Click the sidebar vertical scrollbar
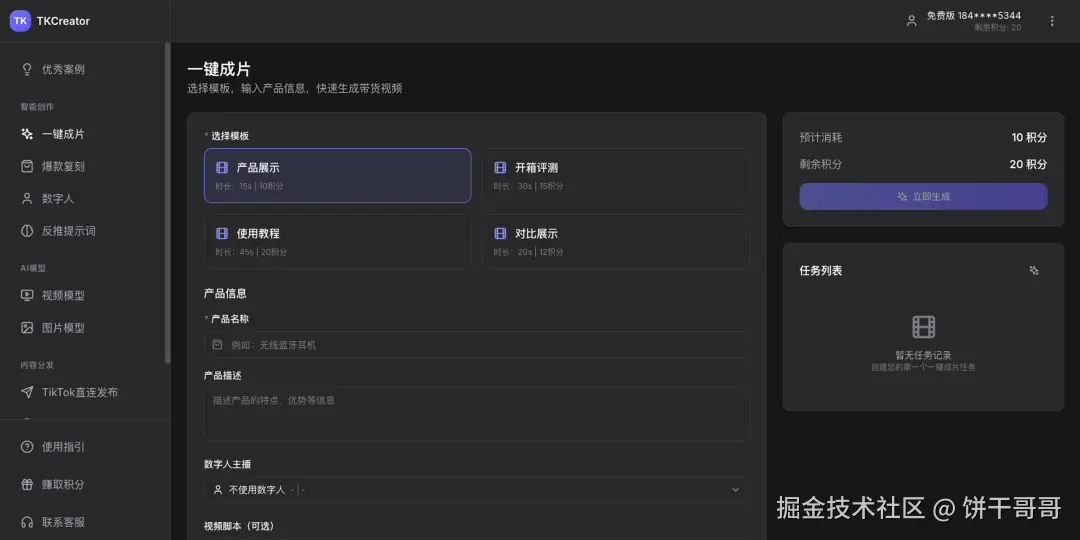The width and height of the screenshot is (1080, 540). coord(167,203)
